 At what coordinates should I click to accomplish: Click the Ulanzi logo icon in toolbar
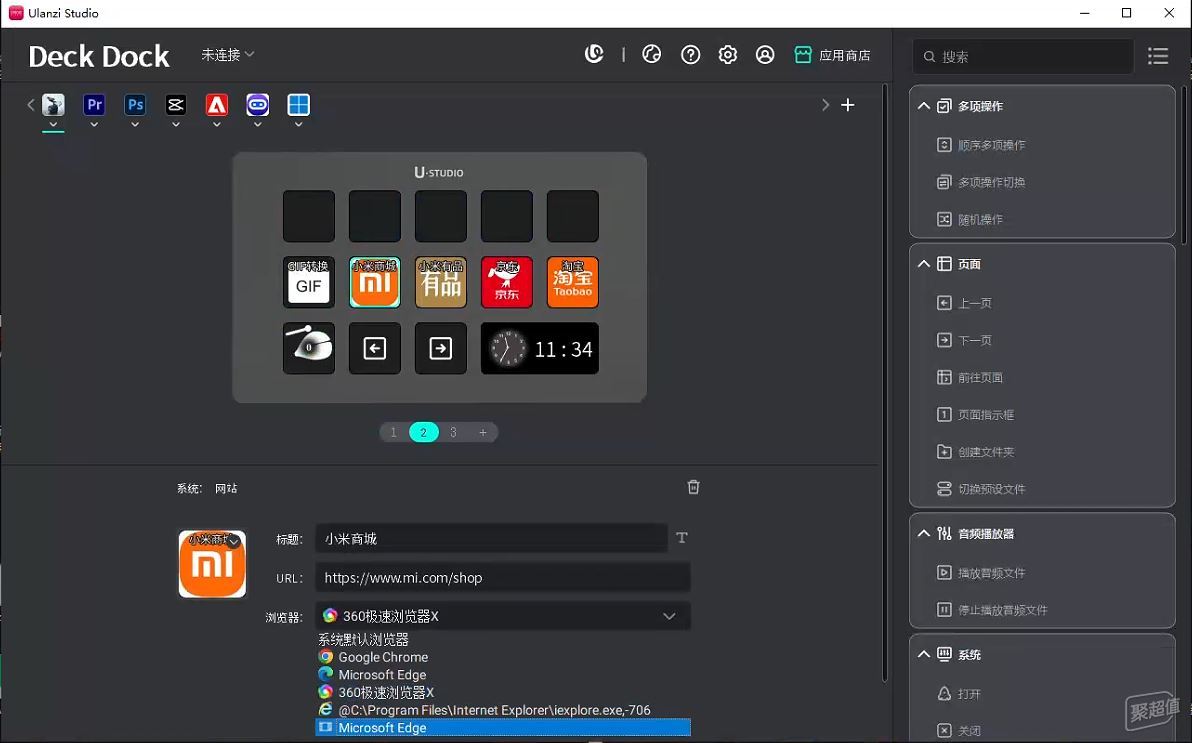tap(594, 54)
